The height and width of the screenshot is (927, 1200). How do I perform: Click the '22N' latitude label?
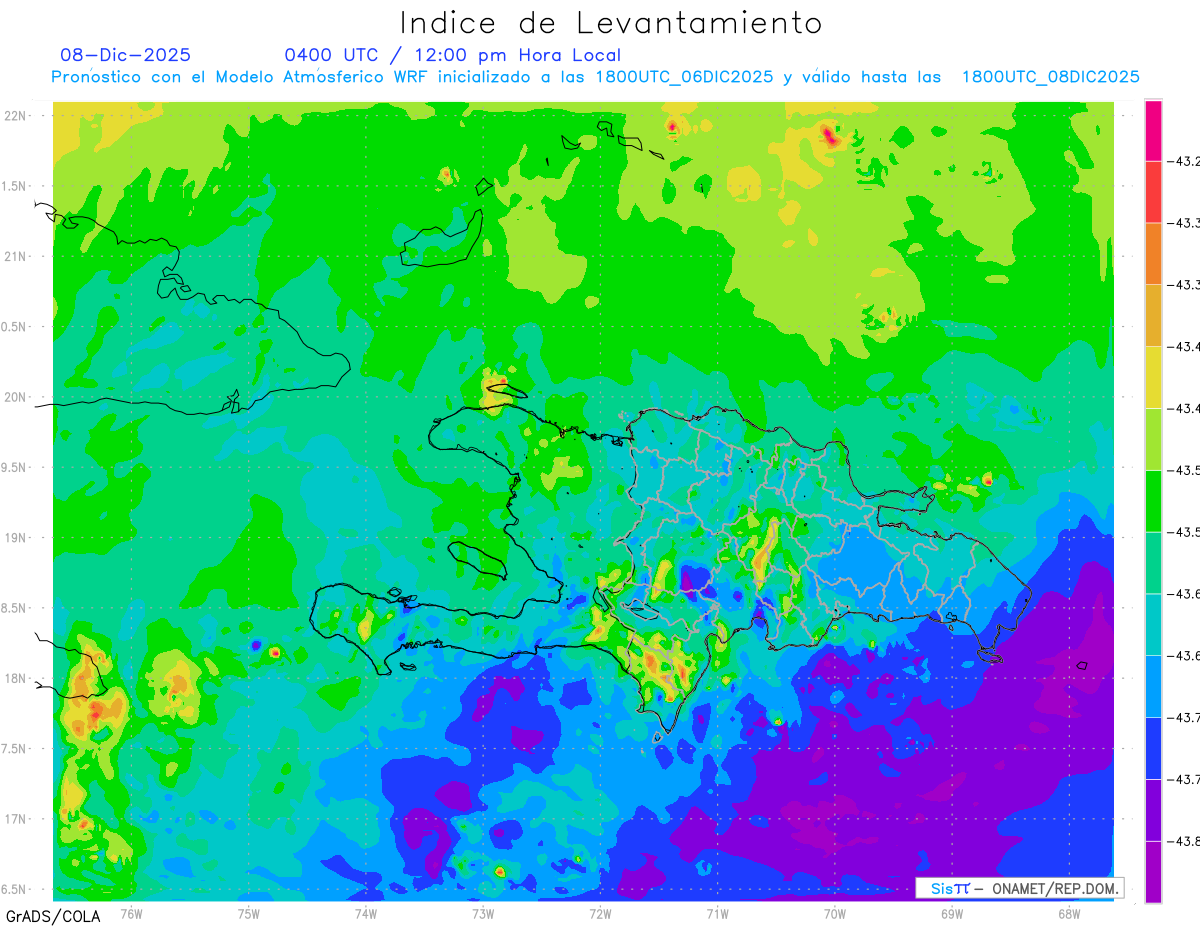click(x=17, y=116)
